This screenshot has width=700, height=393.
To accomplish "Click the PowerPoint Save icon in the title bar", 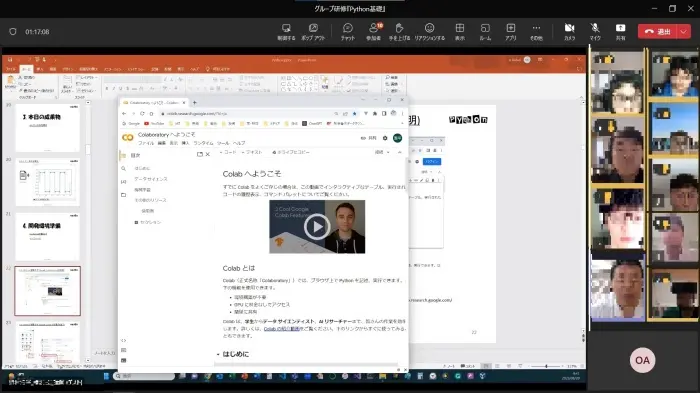I will tap(10, 60).
